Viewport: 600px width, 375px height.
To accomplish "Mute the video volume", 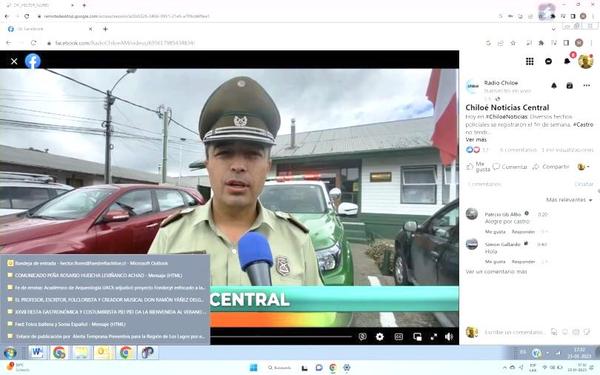I will point(449,337).
